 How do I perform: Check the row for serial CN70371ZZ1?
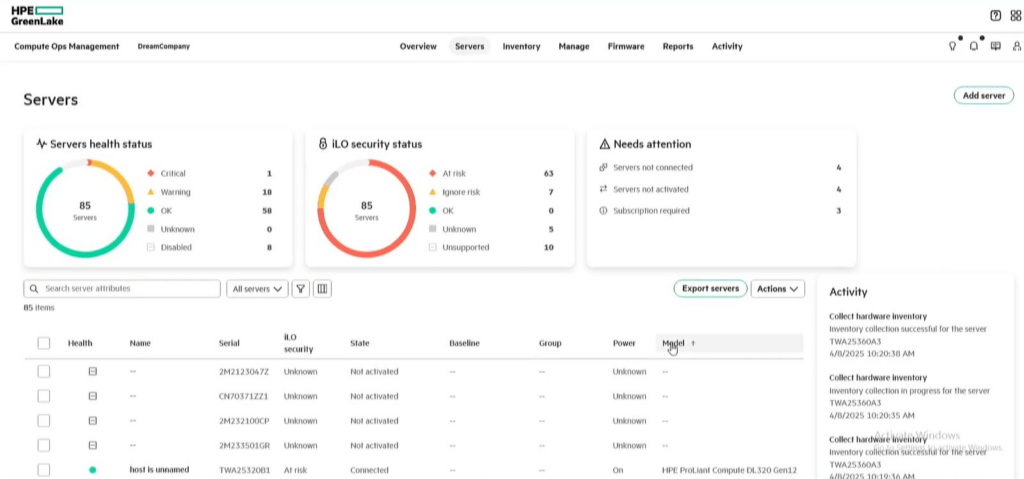(44, 396)
